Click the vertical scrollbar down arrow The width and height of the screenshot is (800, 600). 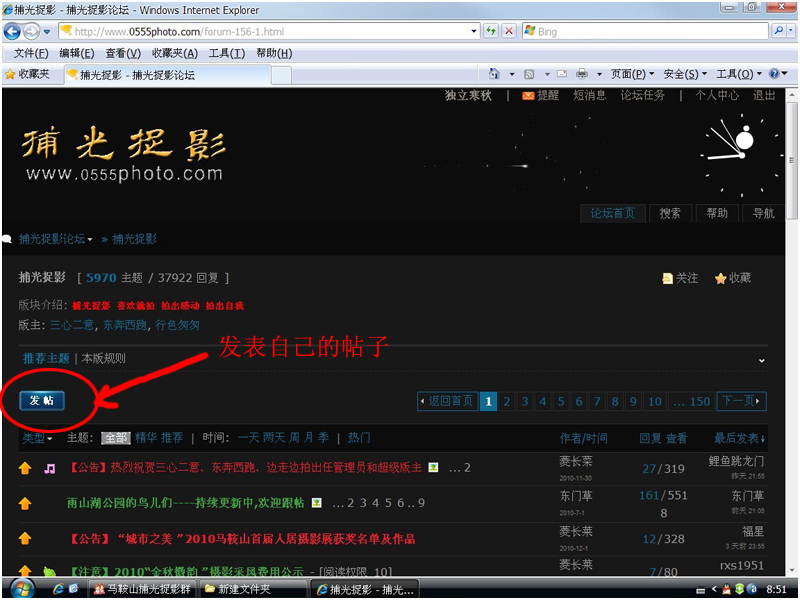click(x=791, y=570)
